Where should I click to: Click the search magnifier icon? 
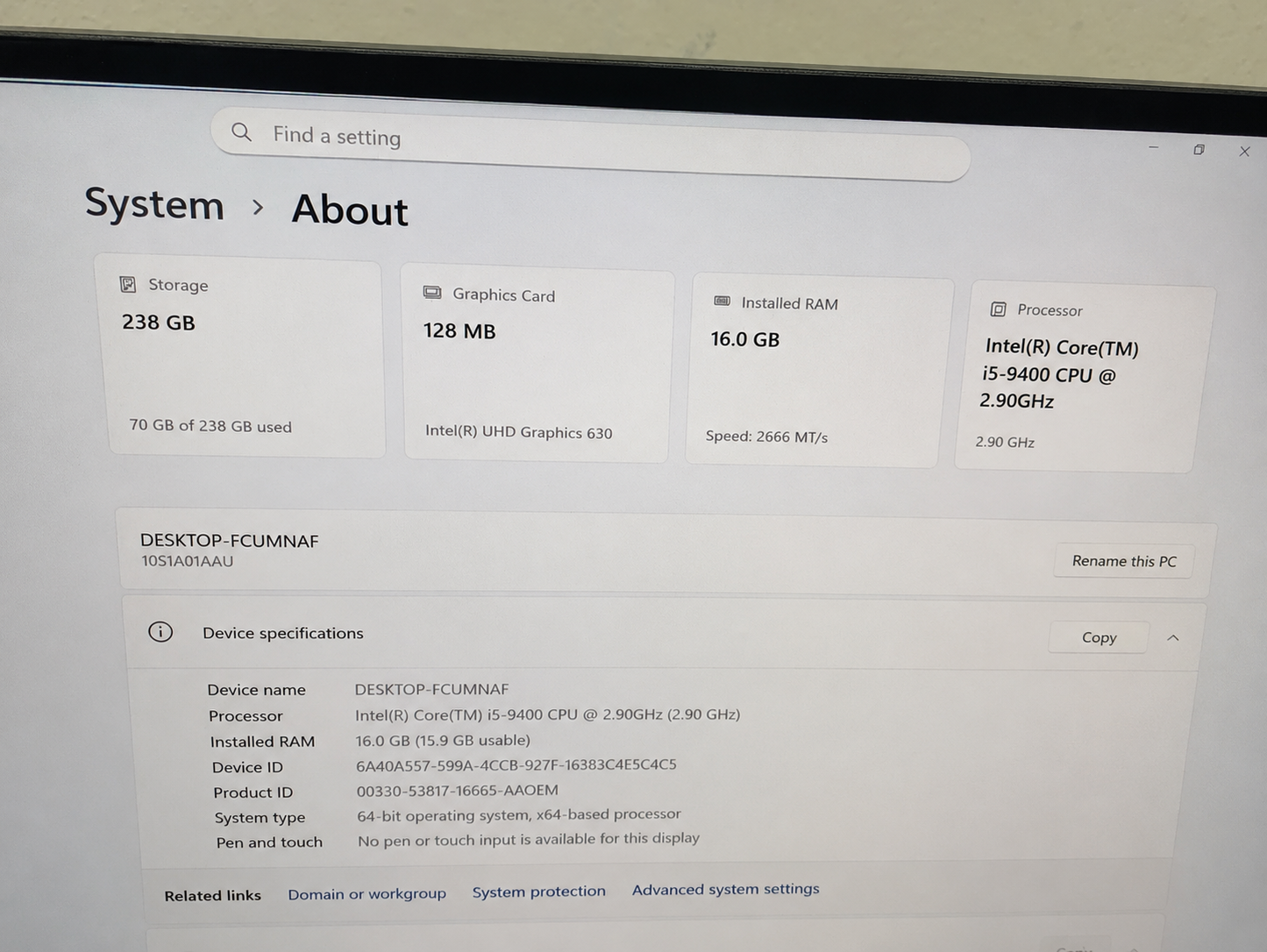pyautogui.click(x=241, y=132)
